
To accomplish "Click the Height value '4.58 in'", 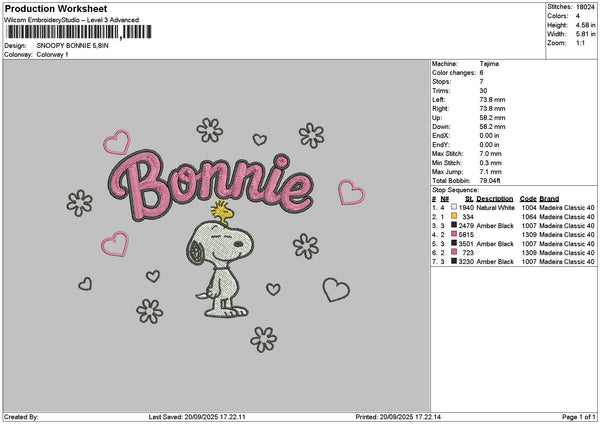I will click(x=585, y=25).
